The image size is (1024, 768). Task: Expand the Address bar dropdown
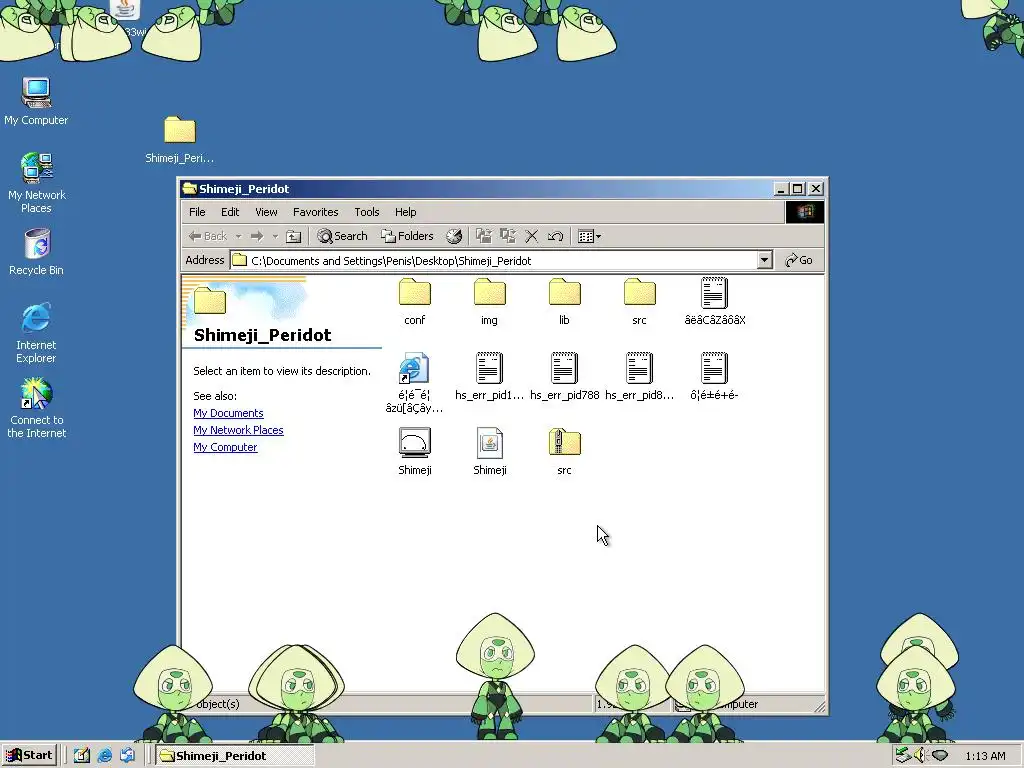click(764, 261)
